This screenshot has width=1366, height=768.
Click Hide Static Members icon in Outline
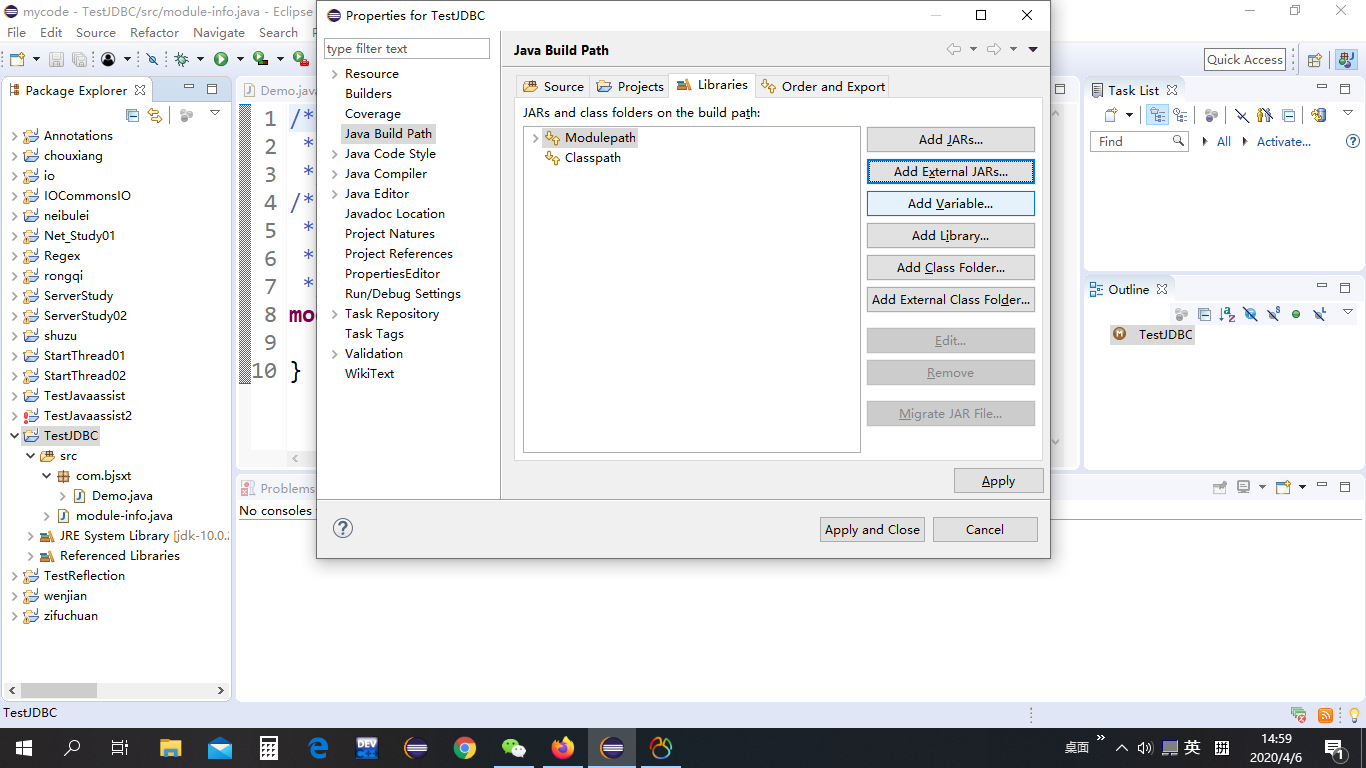tap(1273, 314)
